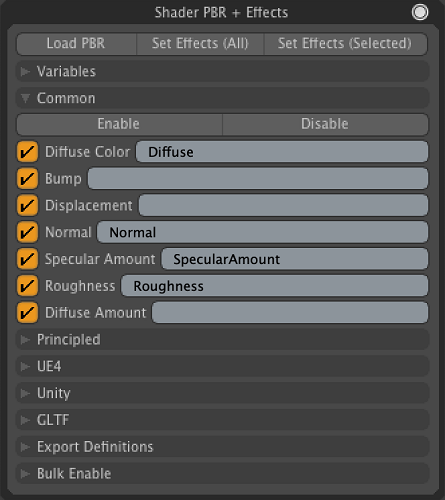Screen dimensions: 445x500
Task: Expand the GLTF section
Action: [x=222, y=420]
